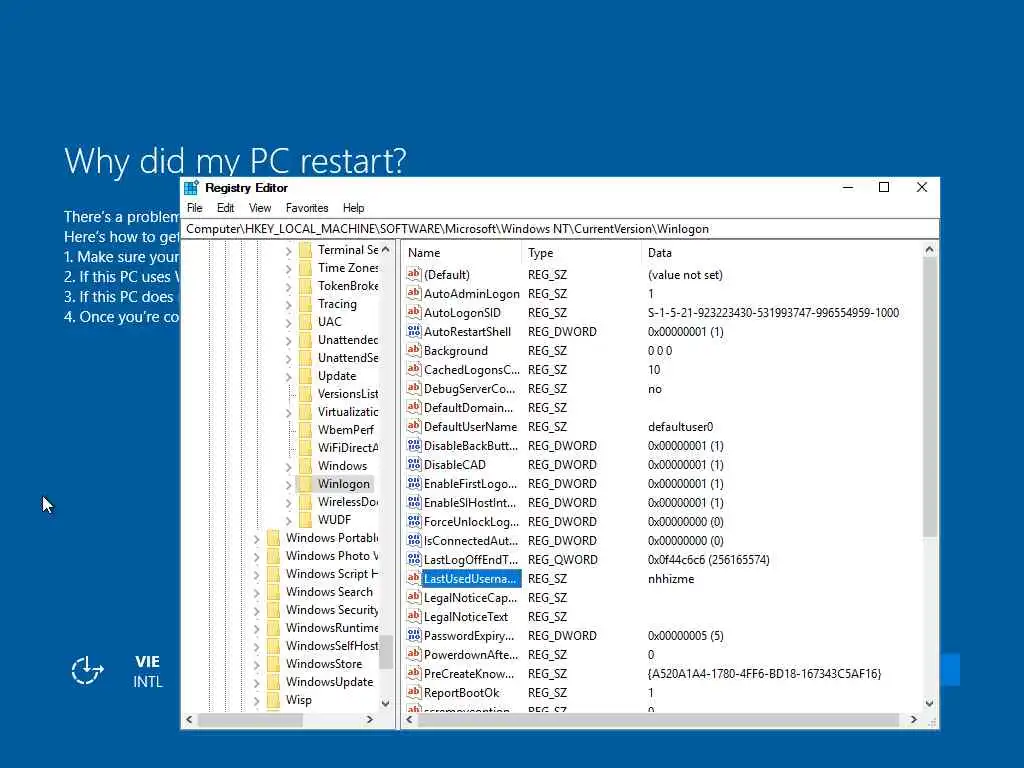Click the data cell reading defaultuser0
The width and height of the screenshot is (1024, 768).
pyautogui.click(x=680, y=426)
